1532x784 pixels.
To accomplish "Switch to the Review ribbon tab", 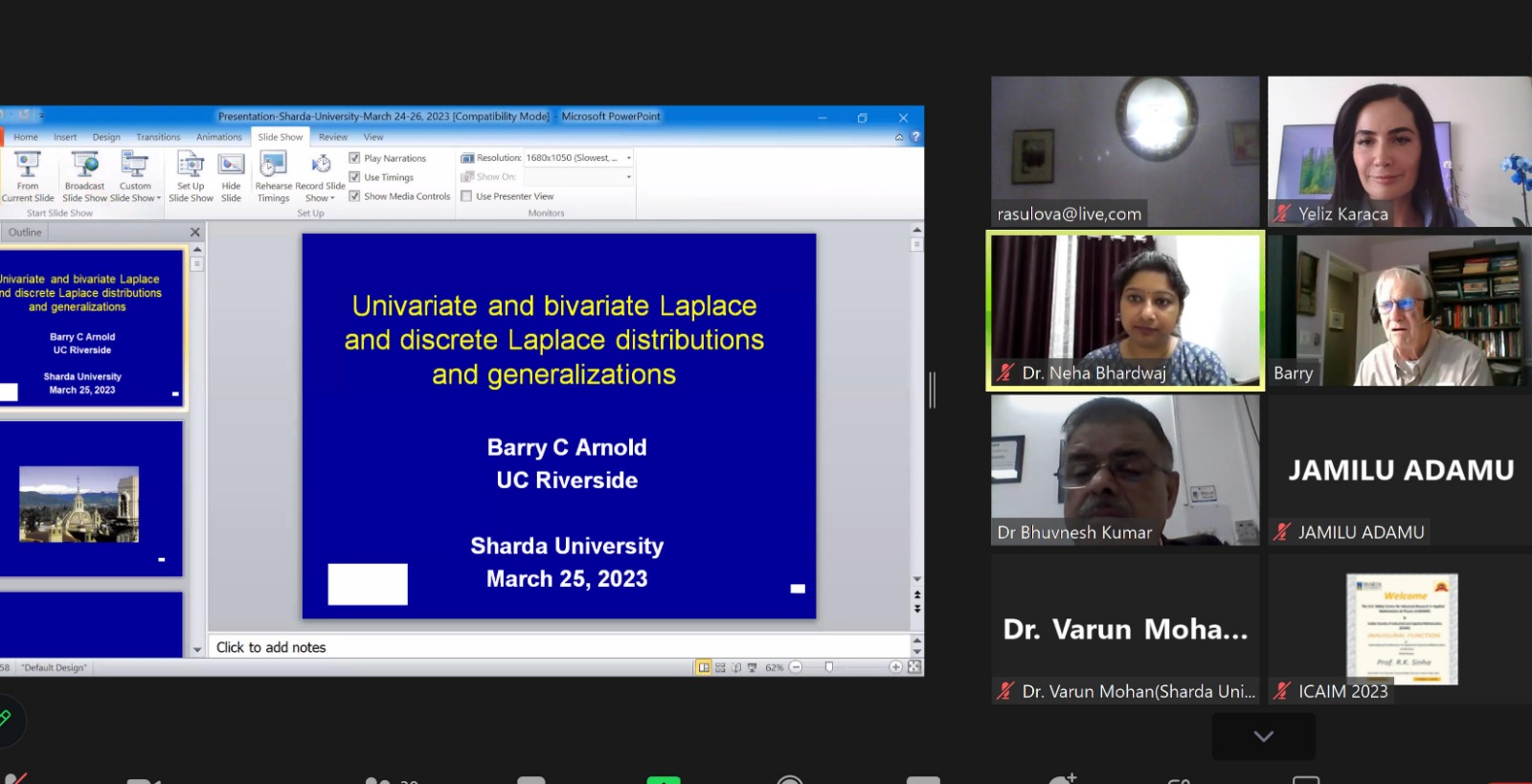I will 333,137.
